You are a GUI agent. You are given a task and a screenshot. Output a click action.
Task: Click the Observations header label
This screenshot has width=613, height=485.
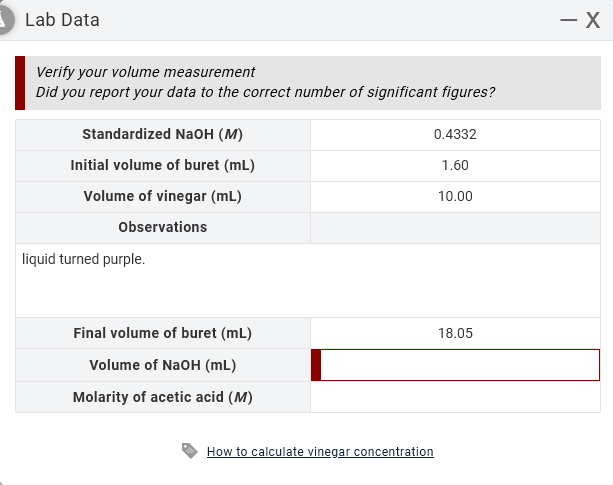(163, 227)
